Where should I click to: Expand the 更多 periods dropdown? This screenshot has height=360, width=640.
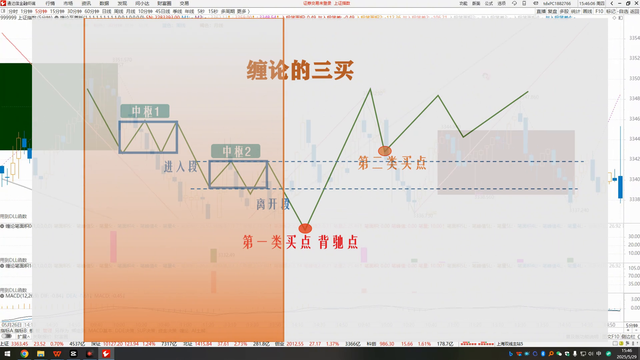pyautogui.click(x=243, y=11)
